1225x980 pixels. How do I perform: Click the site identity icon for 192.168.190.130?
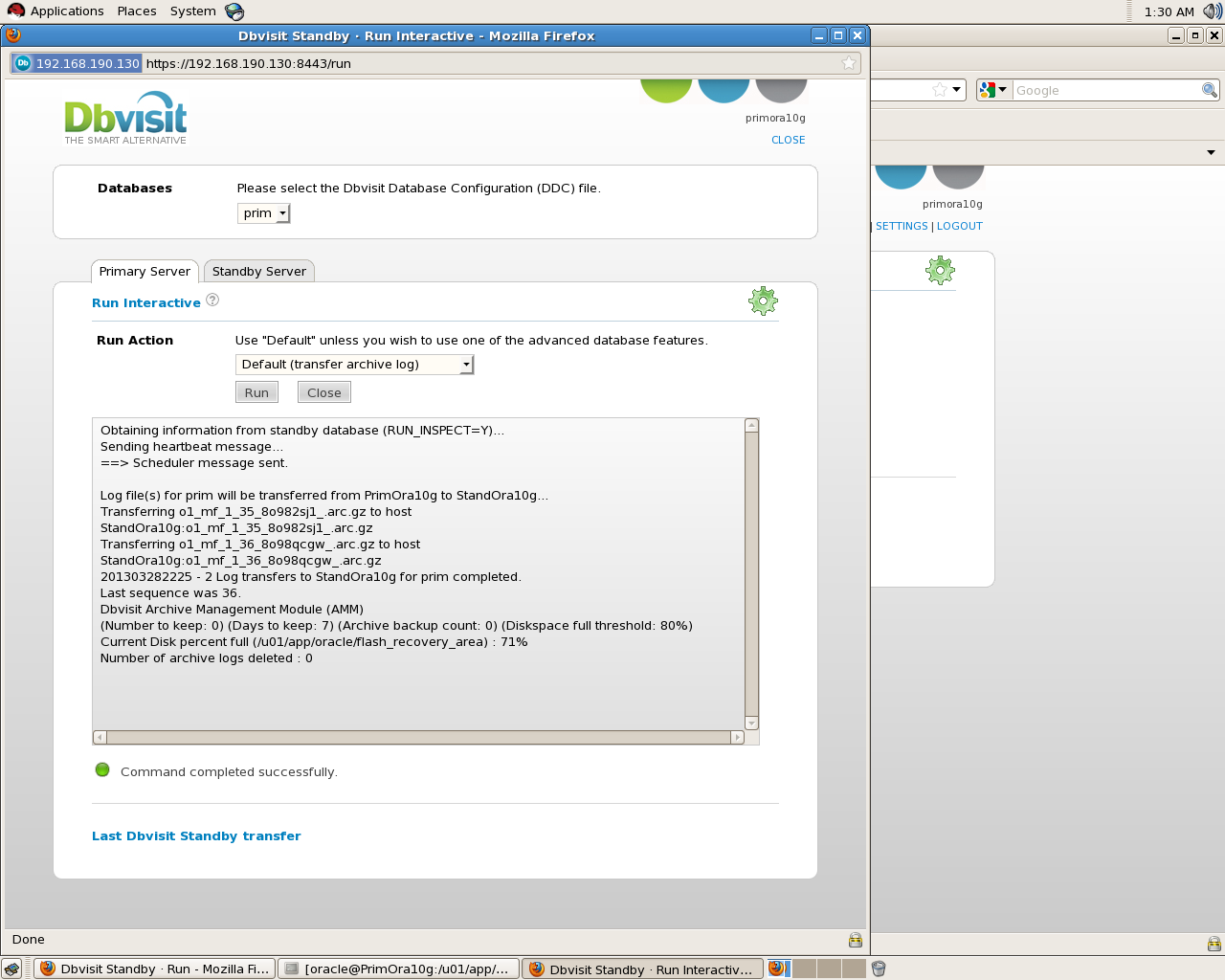pos(23,63)
